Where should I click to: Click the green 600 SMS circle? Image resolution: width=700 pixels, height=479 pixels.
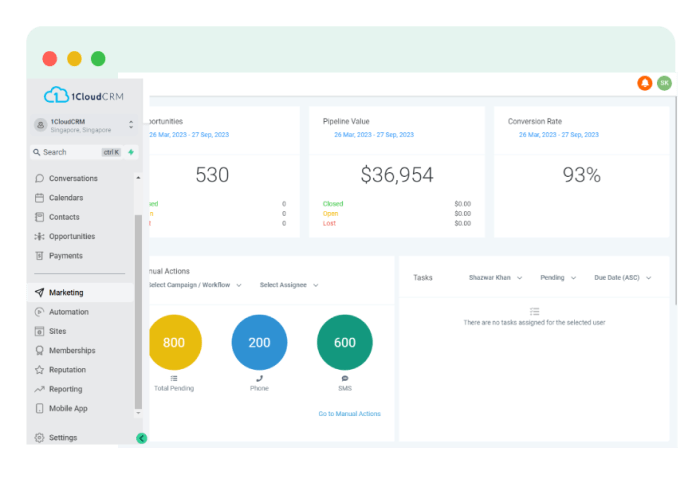point(345,342)
